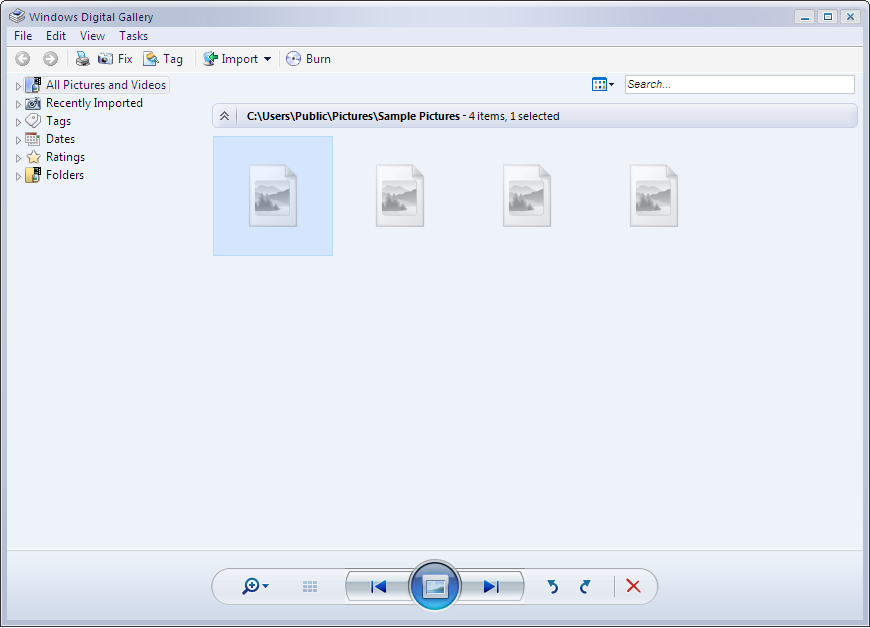Expand the Ratings tree node

pyautogui.click(x=18, y=158)
